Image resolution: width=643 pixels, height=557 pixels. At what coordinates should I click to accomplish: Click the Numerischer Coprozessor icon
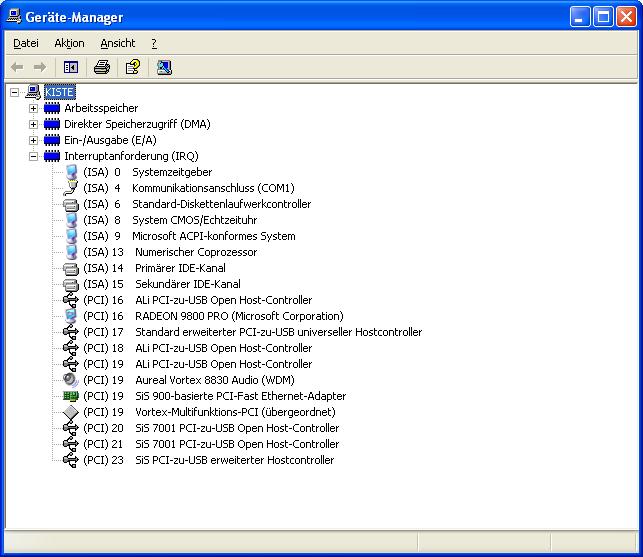(x=71, y=252)
